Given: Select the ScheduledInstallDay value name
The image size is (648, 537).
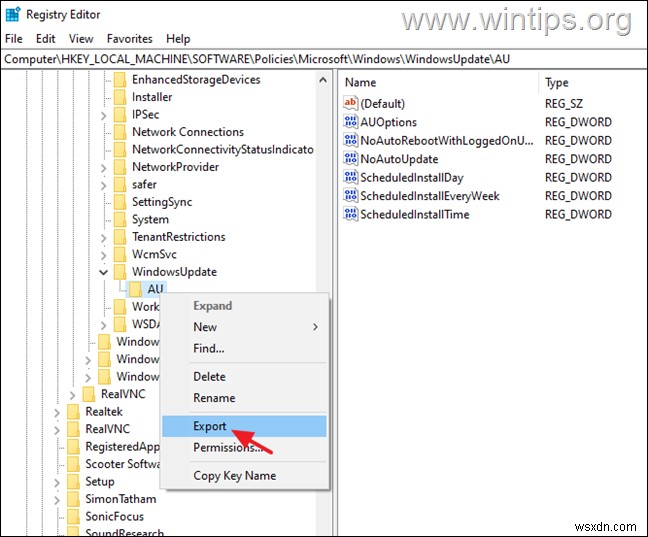Looking at the screenshot, I should 412,178.
